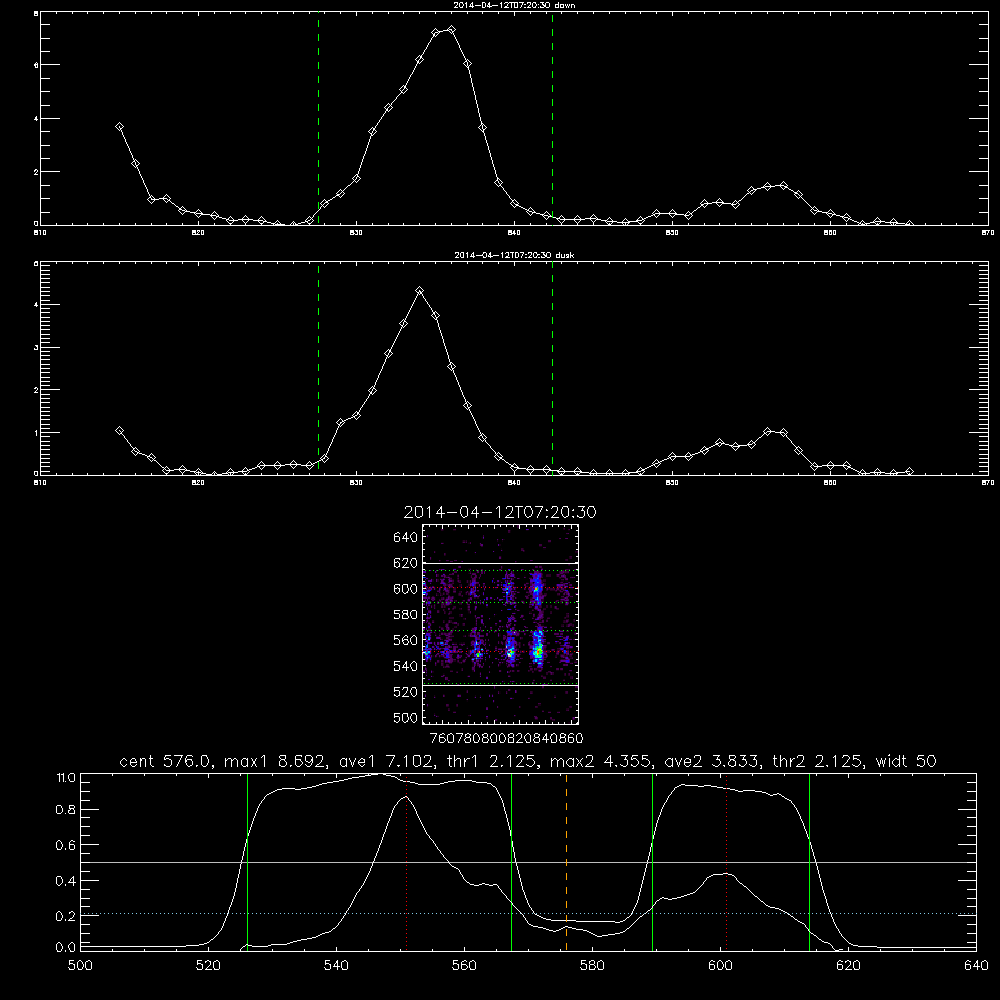Click the upper white horizontal line in spectral image

501,564
